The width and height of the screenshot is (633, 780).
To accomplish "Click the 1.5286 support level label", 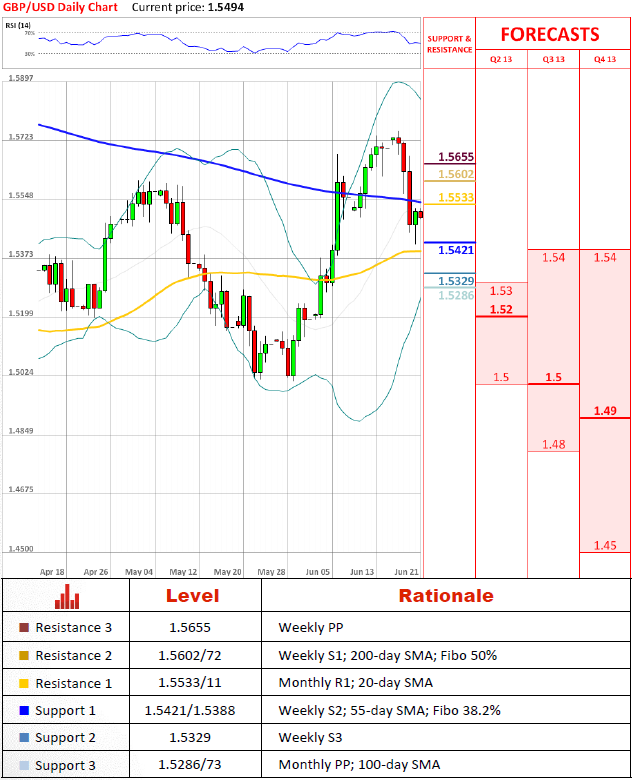I will tap(456, 295).
